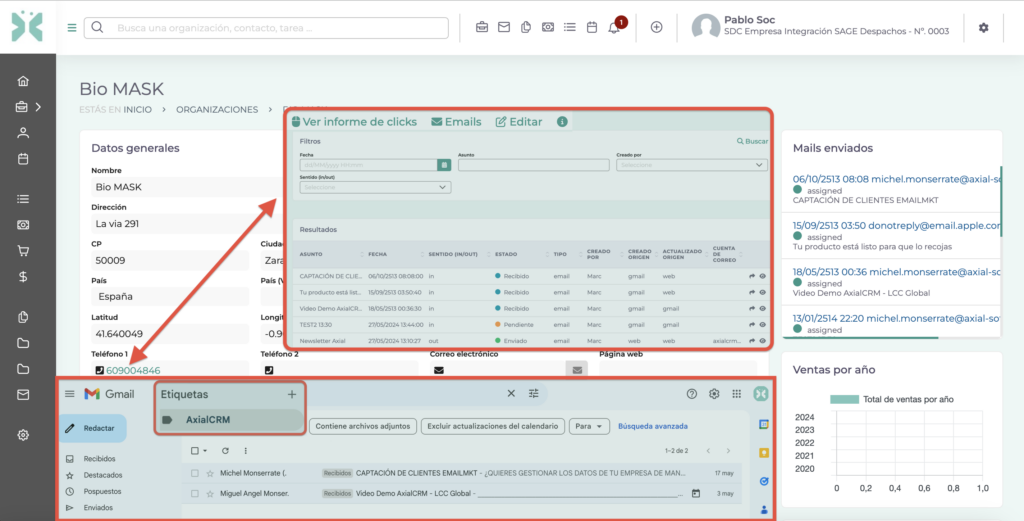
Task: Show Gmail search options sliders icon
Action: (534, 393)
